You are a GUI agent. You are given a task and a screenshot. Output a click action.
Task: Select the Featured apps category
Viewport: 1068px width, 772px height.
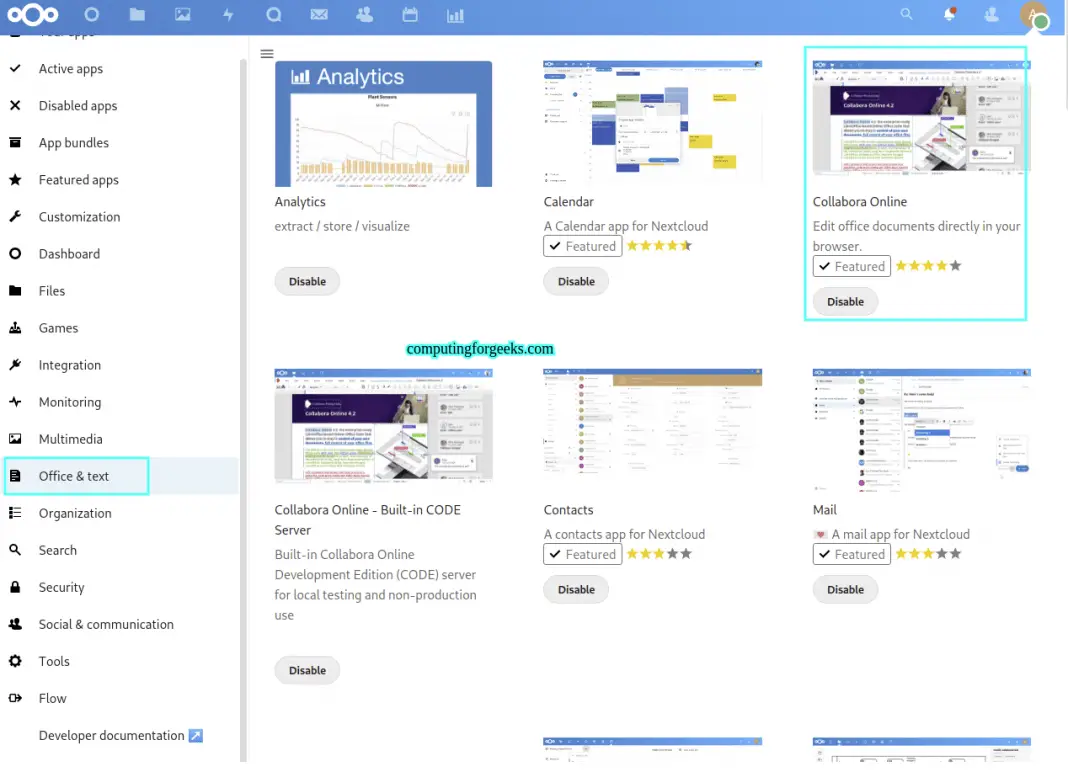click(78, 180)
